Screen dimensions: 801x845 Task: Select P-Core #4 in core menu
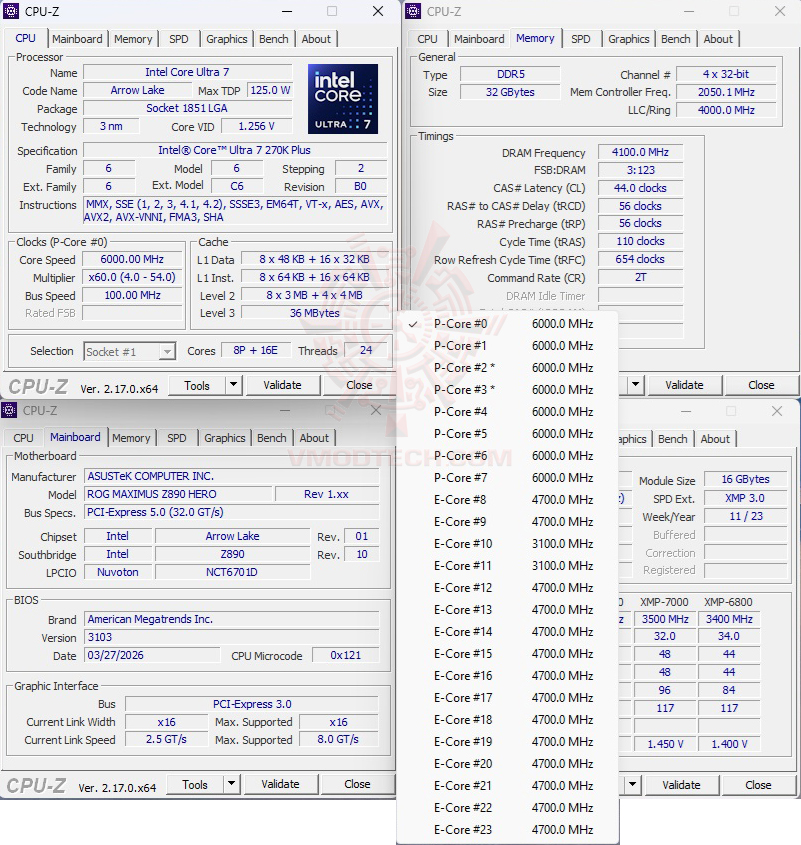[507, 412]
